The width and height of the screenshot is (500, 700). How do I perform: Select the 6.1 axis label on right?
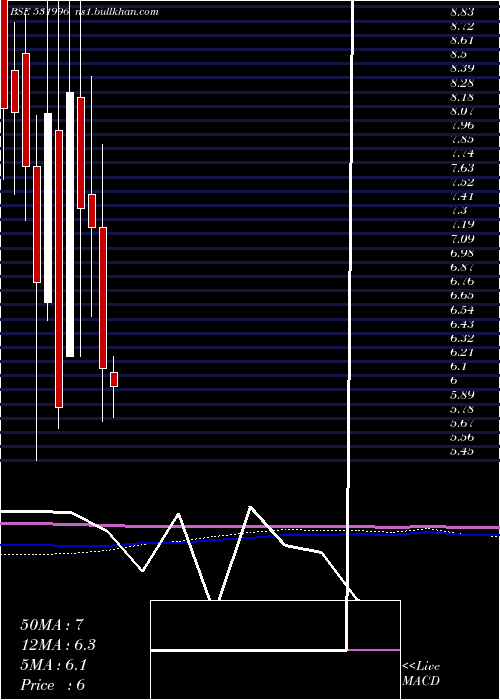click(458, 367)
